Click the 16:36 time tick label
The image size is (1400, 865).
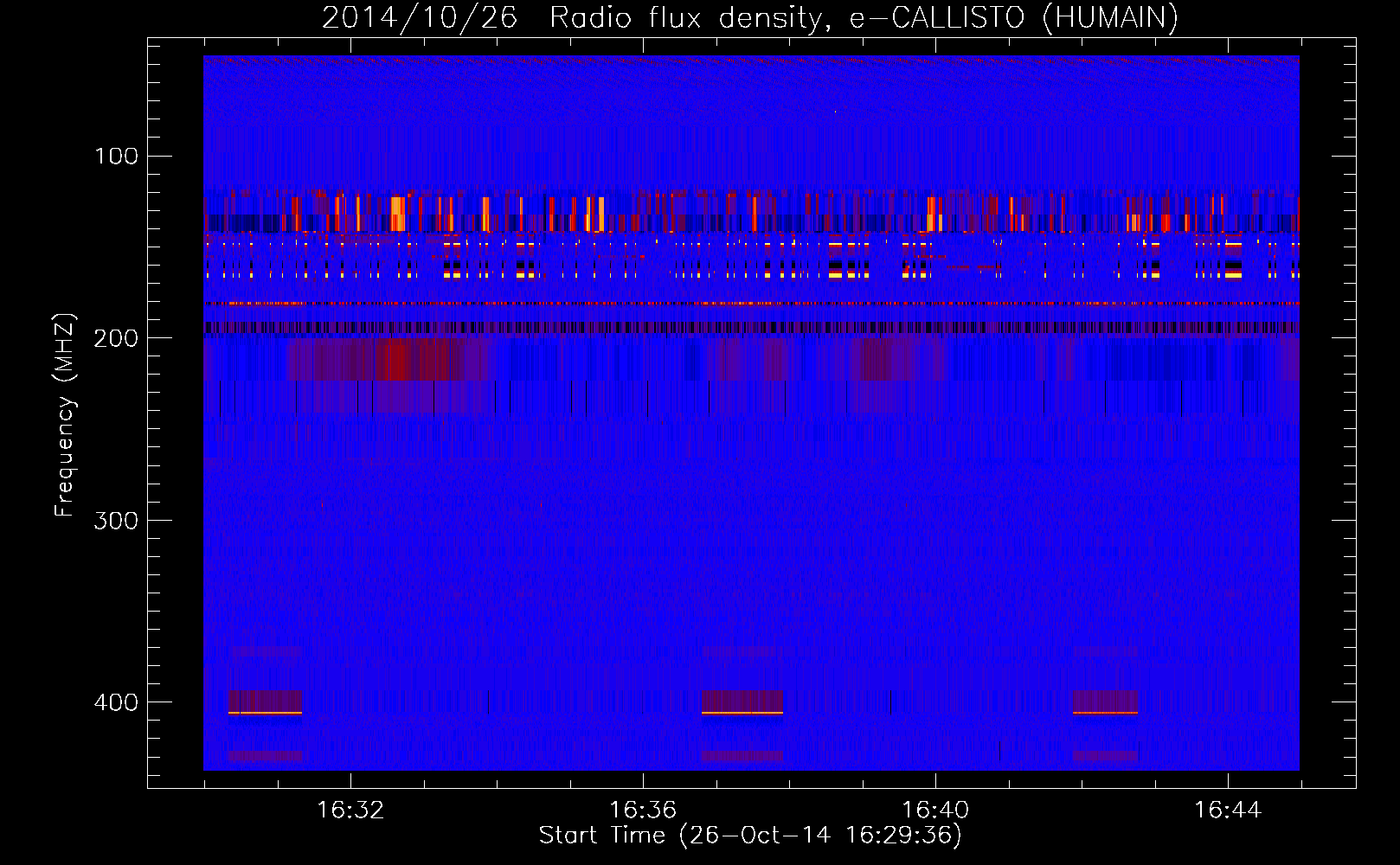point(643,810)
